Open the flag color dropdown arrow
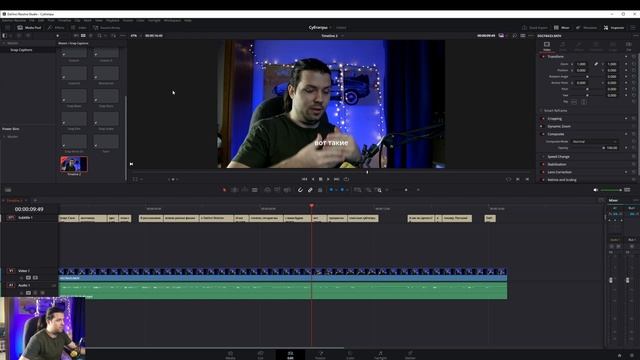640x360 pixels. 336,190
